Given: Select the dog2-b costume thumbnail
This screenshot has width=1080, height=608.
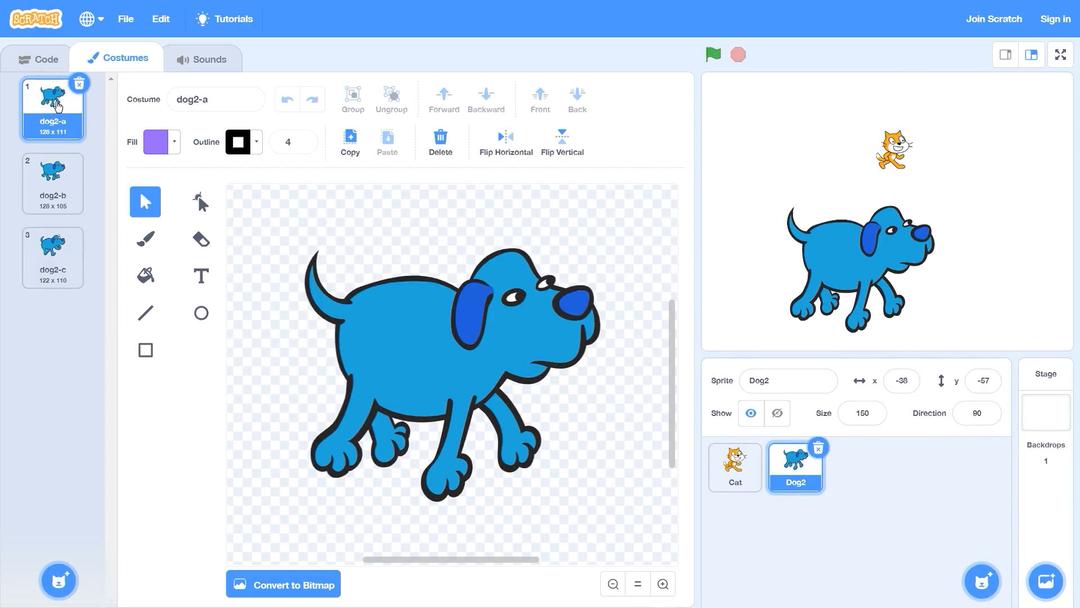Looking at the screenshot, I should (x=53, y=183).
